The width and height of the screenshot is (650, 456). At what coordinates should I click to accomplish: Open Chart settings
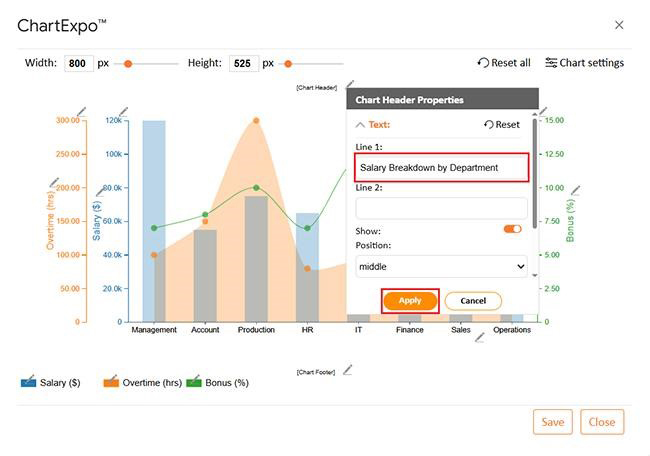click(584, 63)
